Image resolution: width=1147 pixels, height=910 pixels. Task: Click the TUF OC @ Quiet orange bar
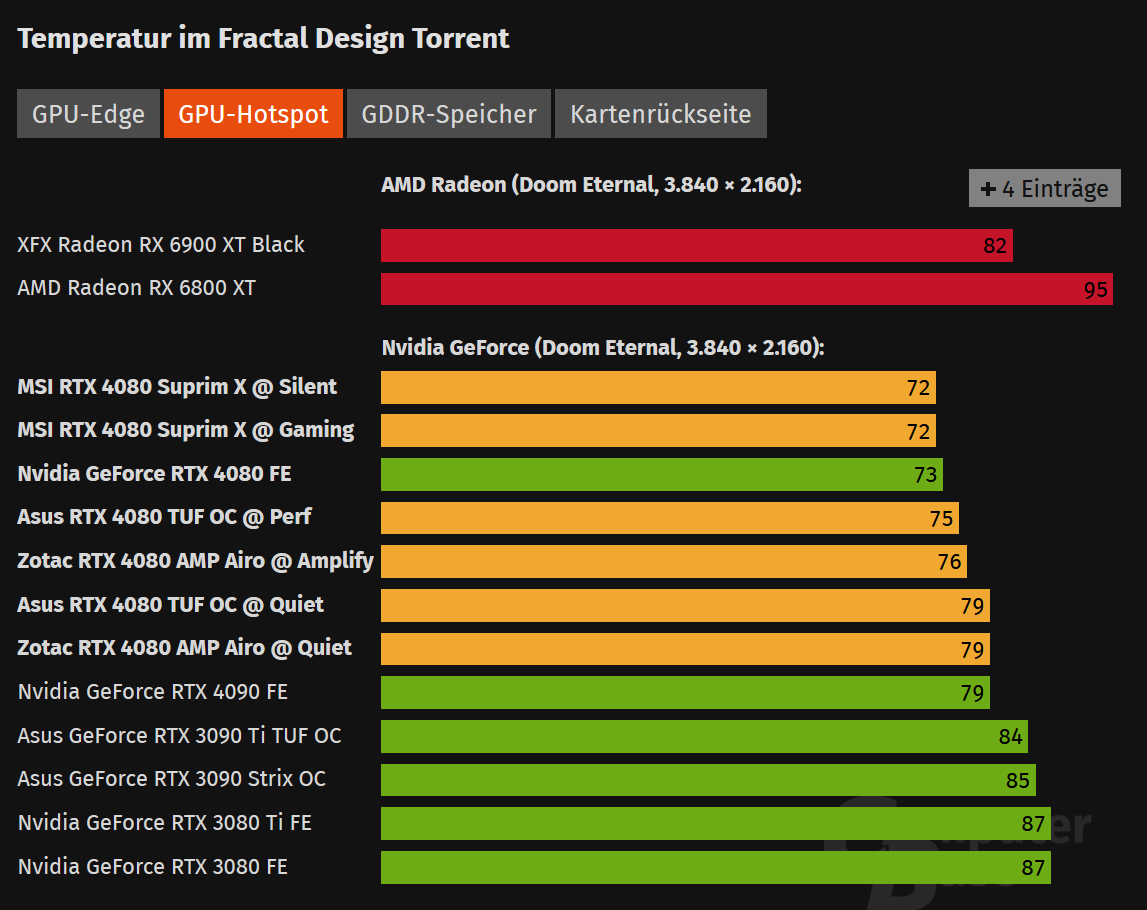pos(685,605)
